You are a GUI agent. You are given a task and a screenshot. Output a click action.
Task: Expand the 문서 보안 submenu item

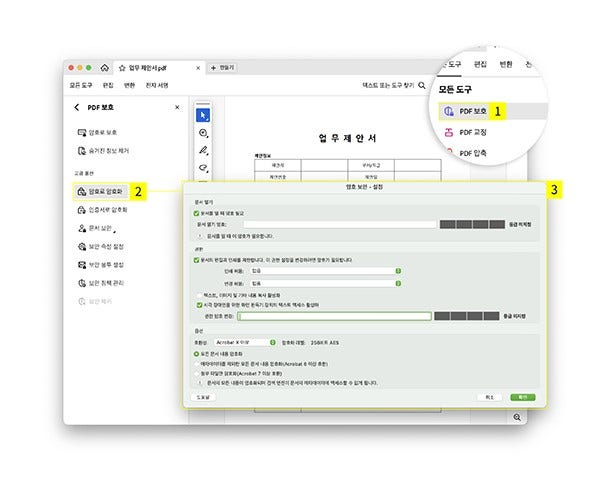point(97,228)
